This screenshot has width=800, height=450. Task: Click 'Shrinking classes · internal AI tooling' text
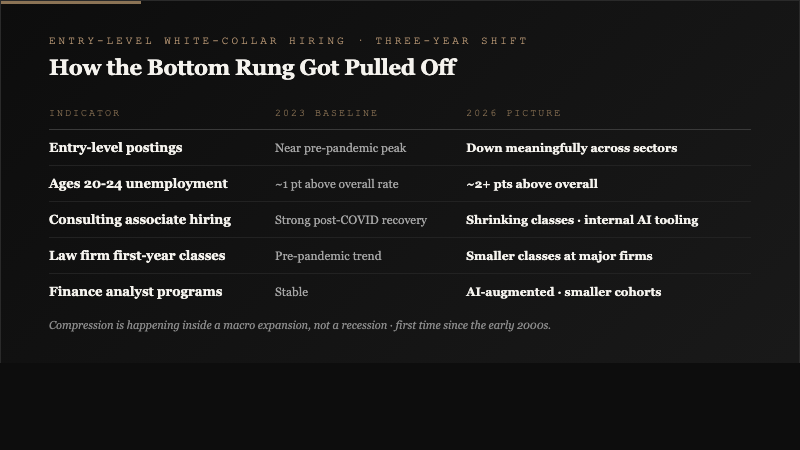[x=581, y=220]
